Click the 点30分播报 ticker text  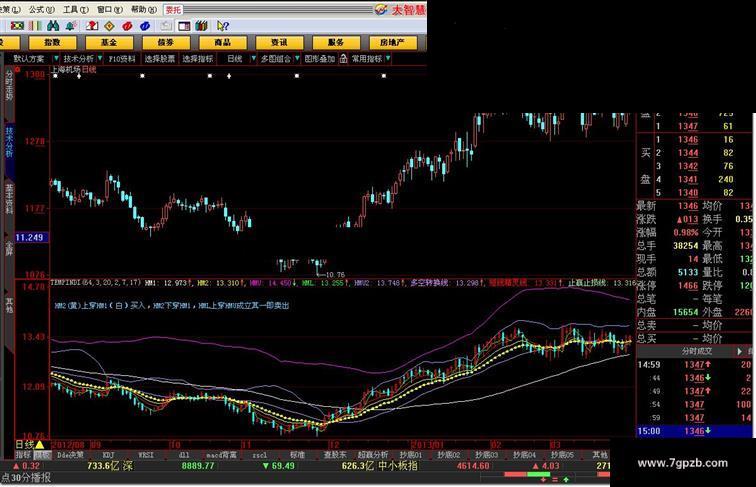(26, 477)
